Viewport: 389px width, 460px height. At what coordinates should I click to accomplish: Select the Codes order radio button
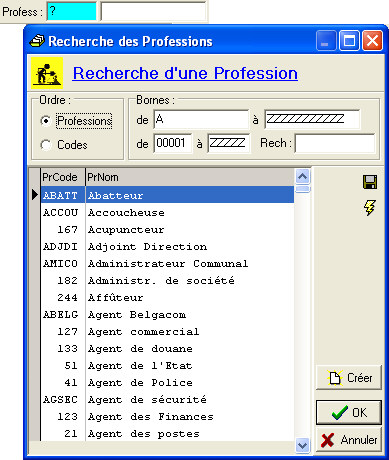[x=46, y=145]
